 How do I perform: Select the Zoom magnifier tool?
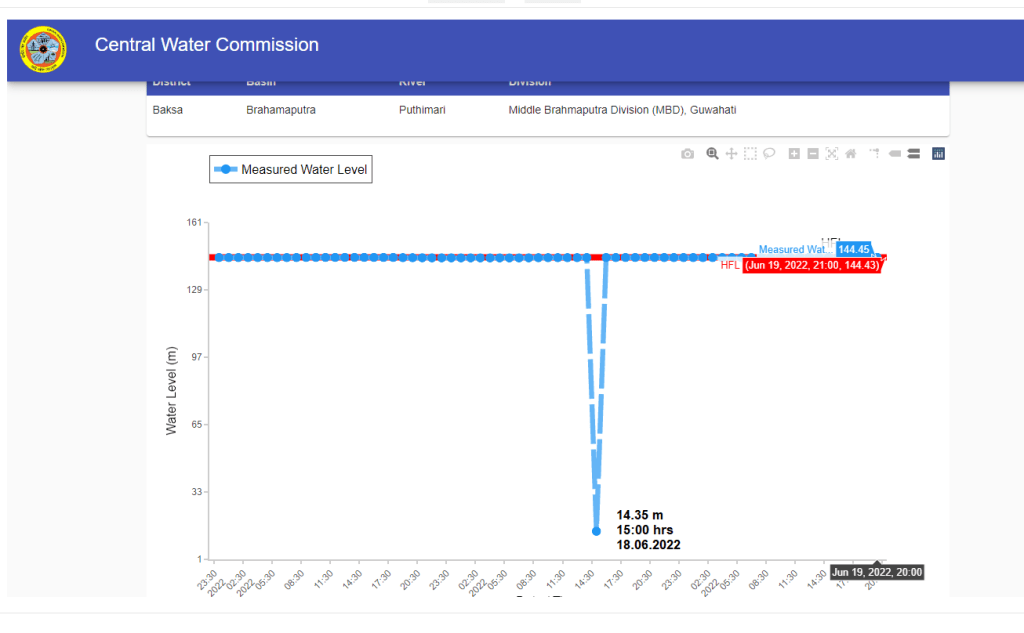pos(712,154)
